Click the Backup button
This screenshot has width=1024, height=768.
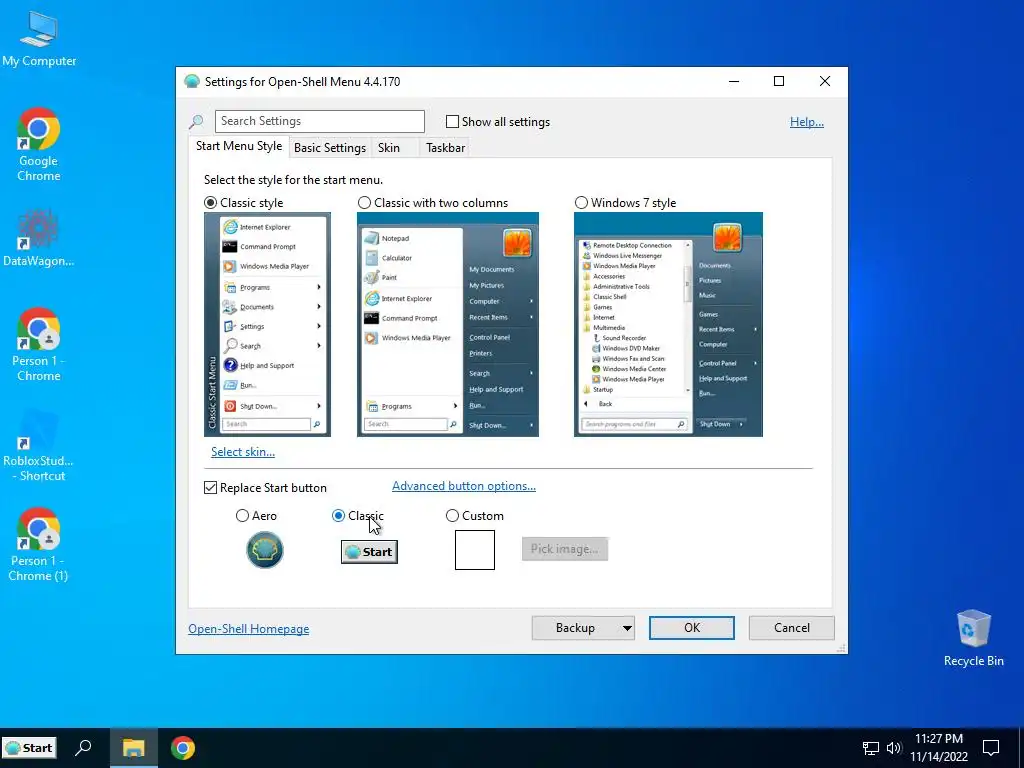click(x=575, y=628)
